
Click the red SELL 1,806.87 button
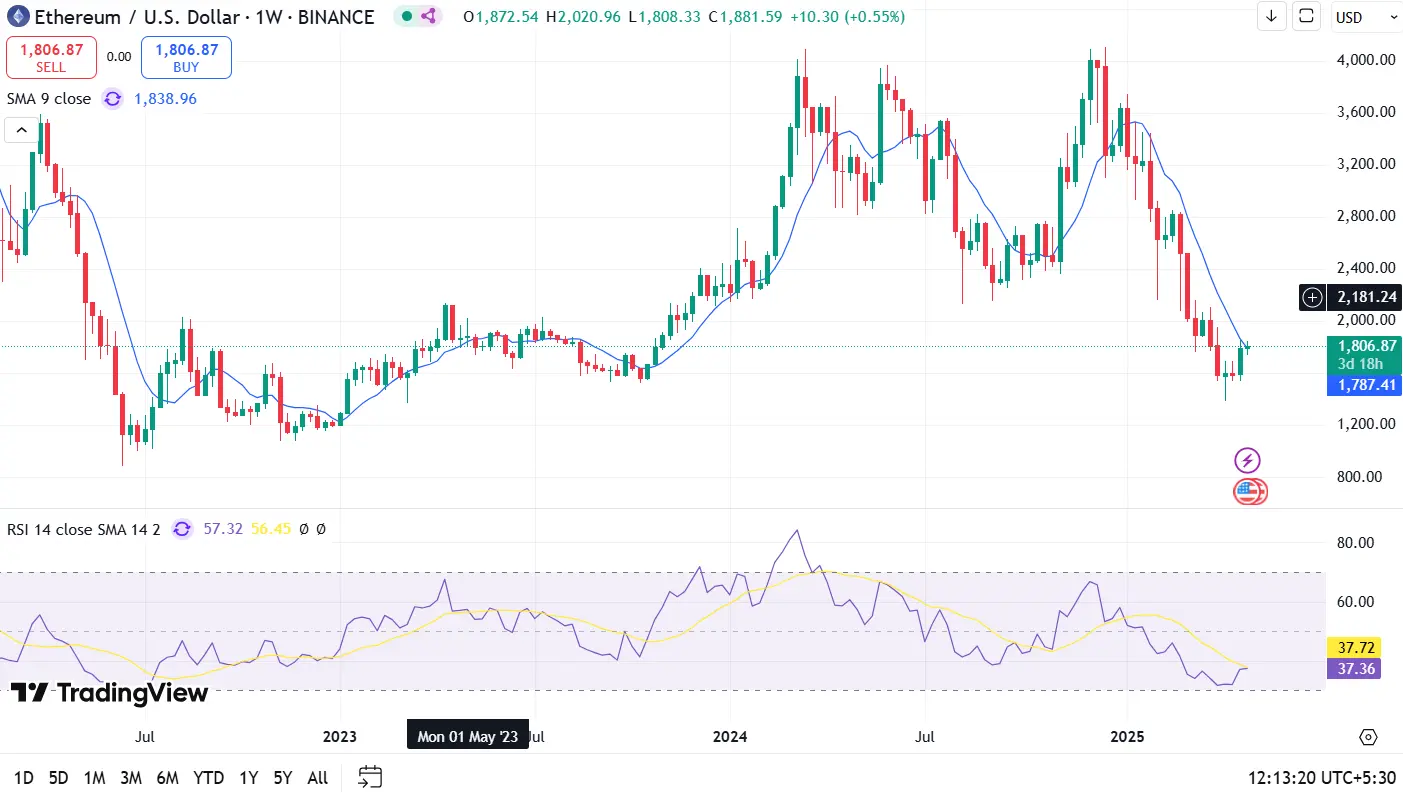pos(51,58)
